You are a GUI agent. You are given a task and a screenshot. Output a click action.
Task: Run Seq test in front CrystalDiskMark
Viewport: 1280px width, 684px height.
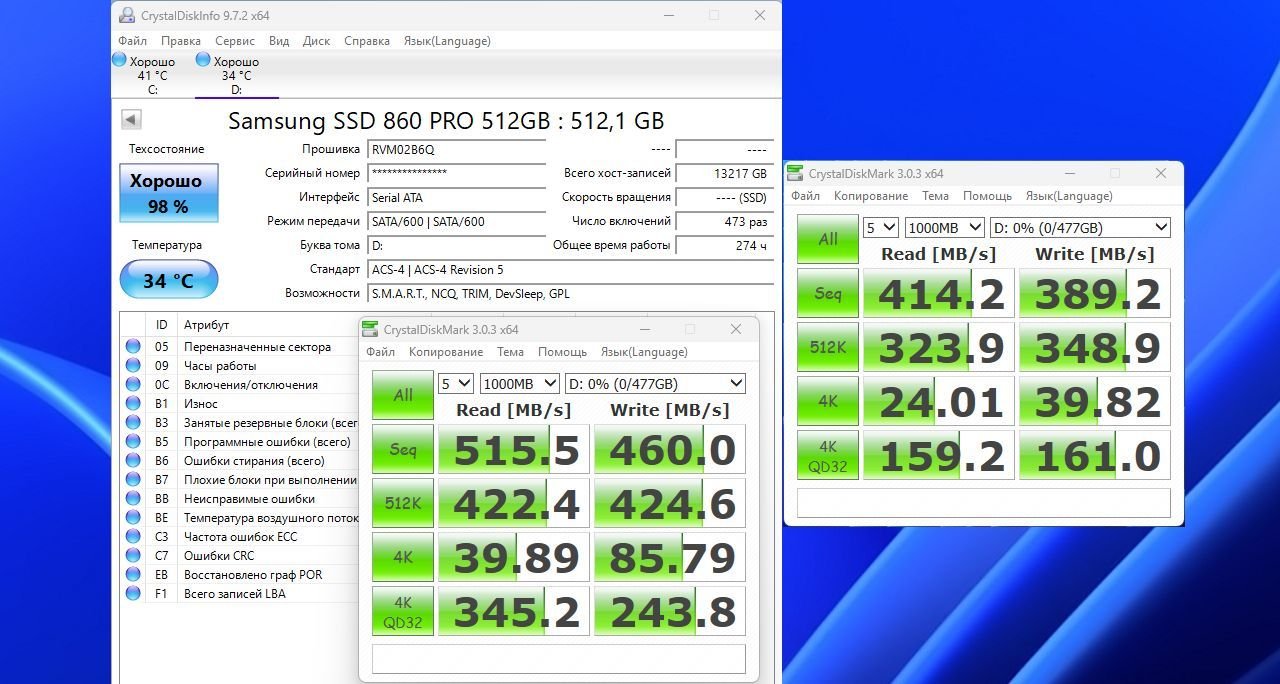403,449
